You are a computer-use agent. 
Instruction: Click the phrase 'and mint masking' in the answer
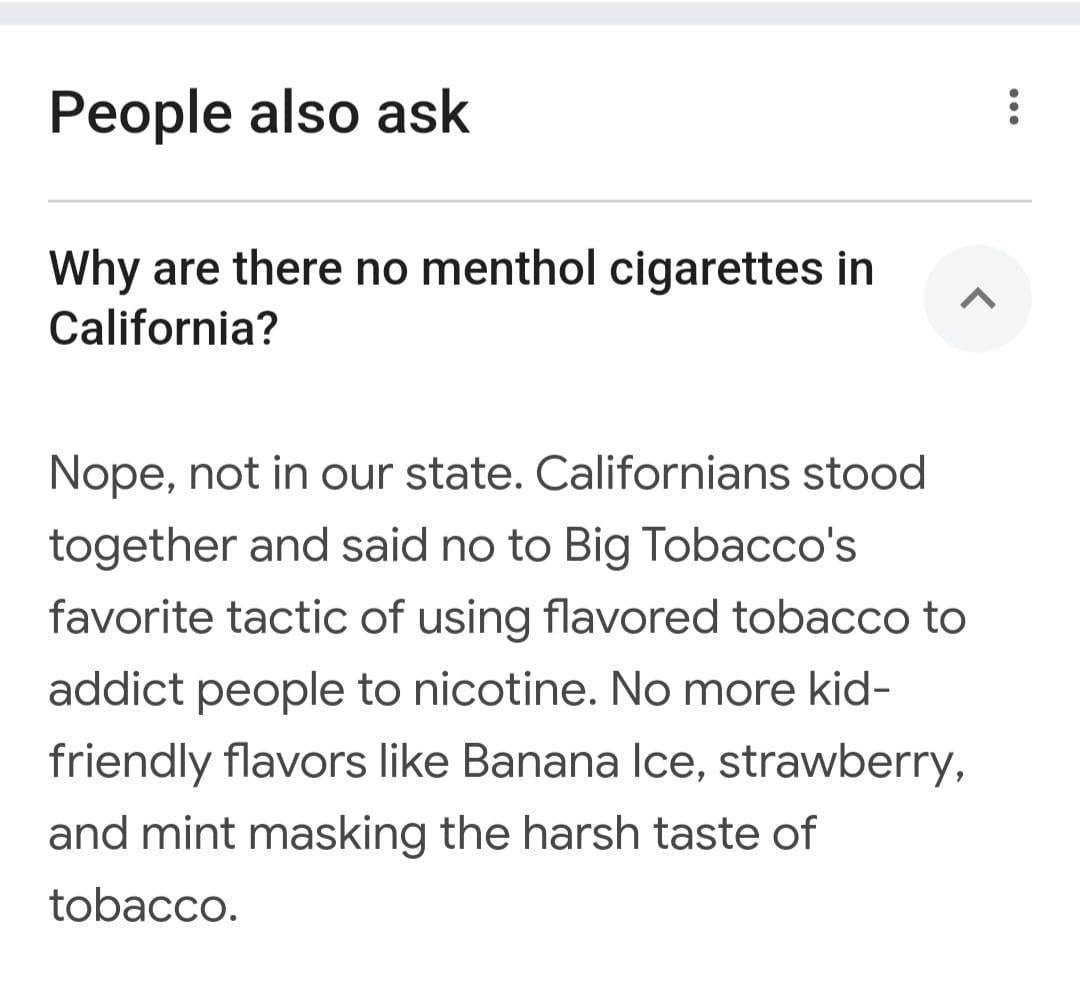click(x=238, y=834)
